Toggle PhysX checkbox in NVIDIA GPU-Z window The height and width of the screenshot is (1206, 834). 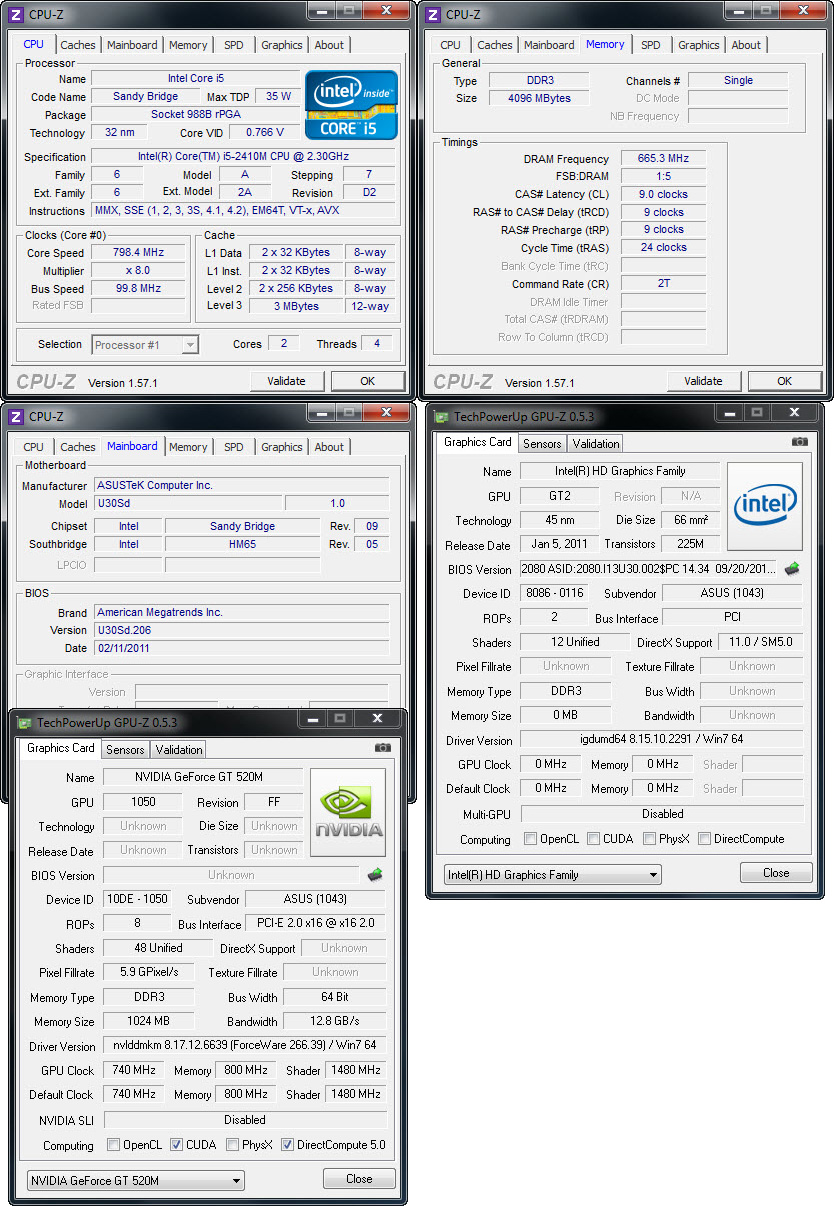coord(232,1145)
